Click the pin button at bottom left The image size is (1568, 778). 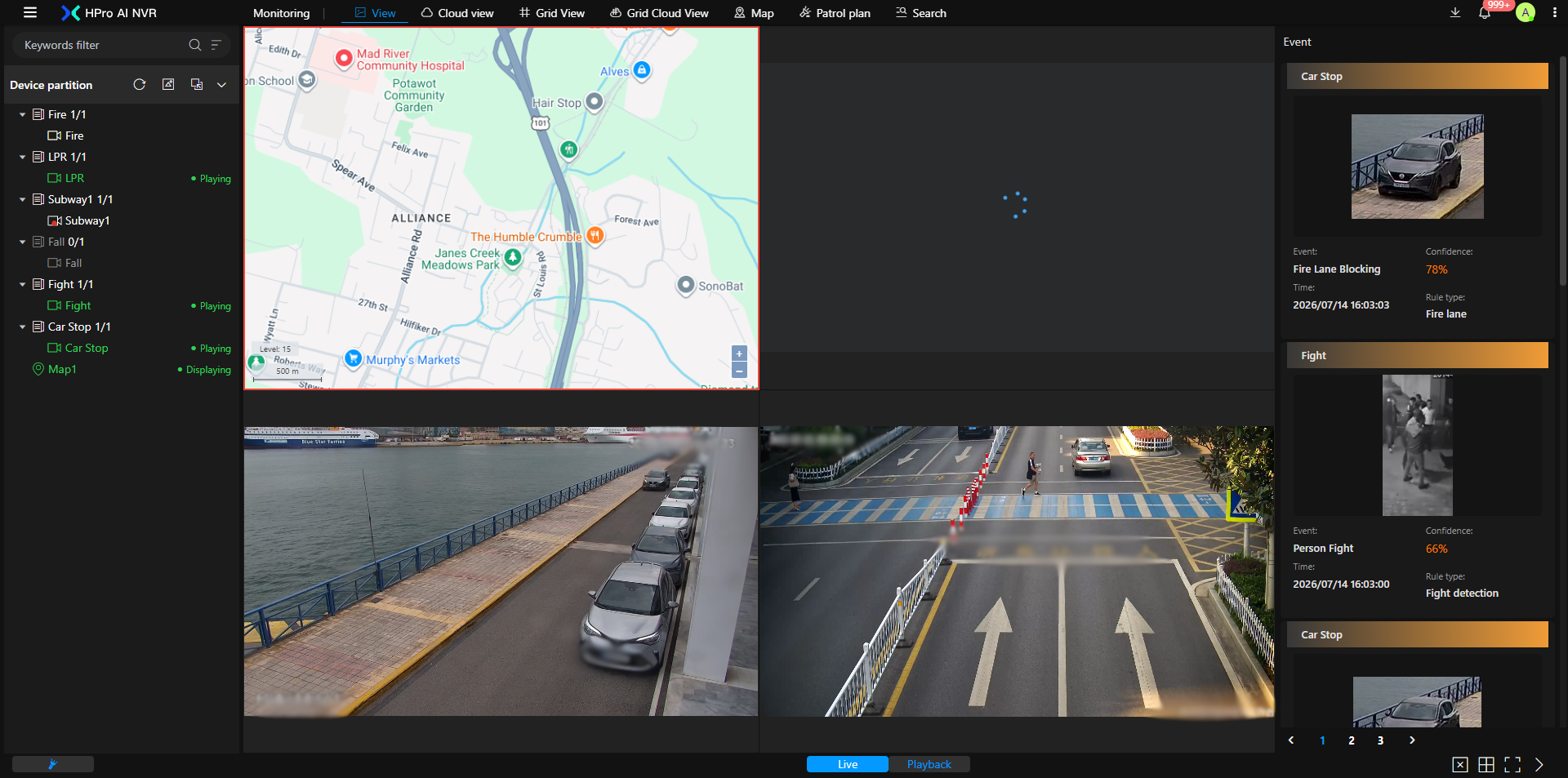coord(53,764)
